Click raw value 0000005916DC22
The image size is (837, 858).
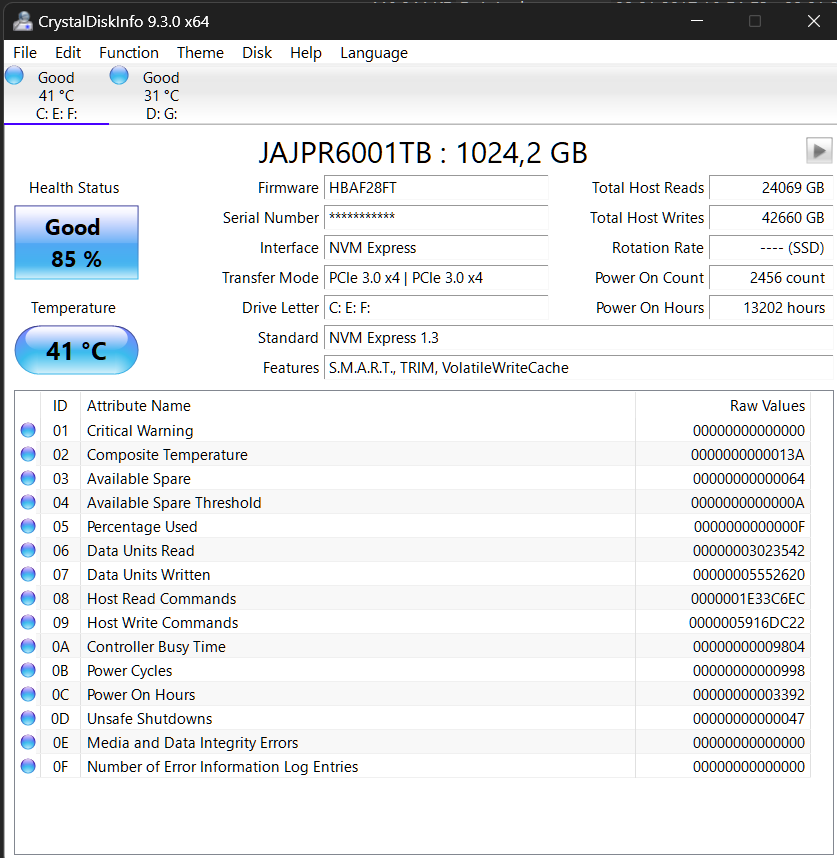point(747,623)
